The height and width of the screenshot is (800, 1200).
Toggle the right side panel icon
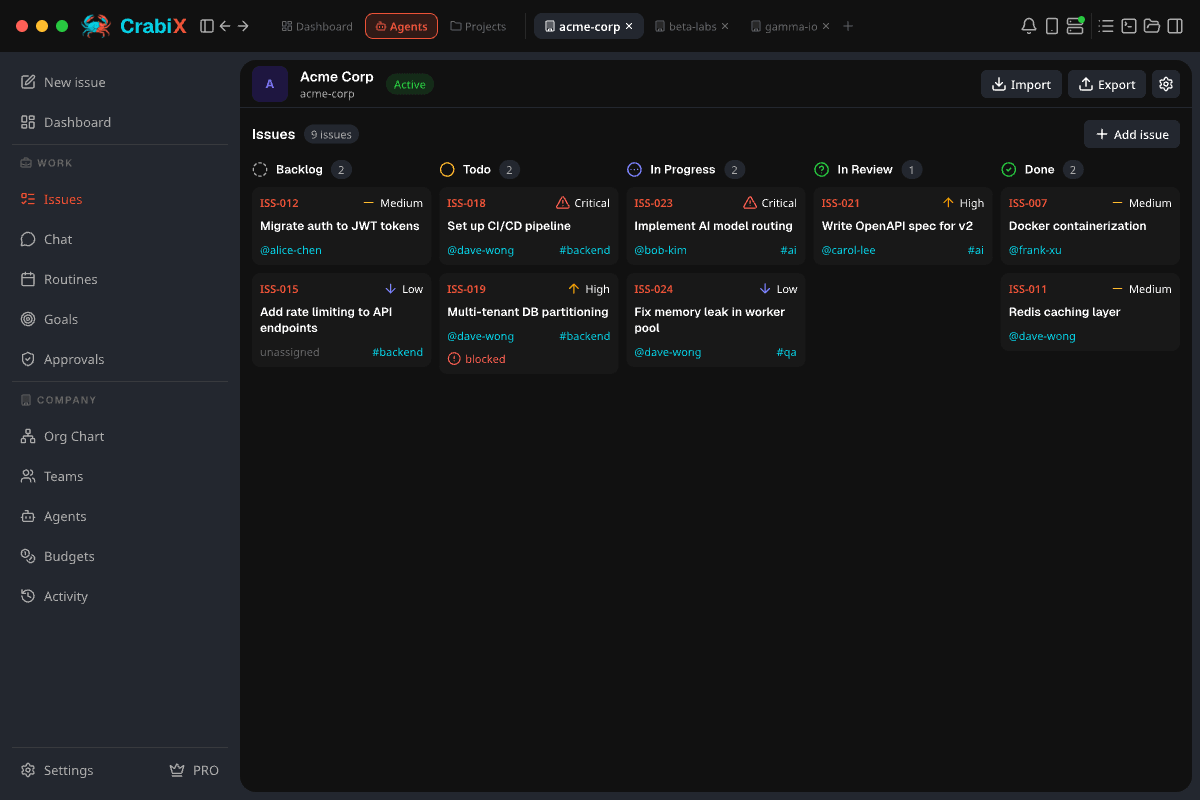pyautogui.click(x=1175, y=26)
